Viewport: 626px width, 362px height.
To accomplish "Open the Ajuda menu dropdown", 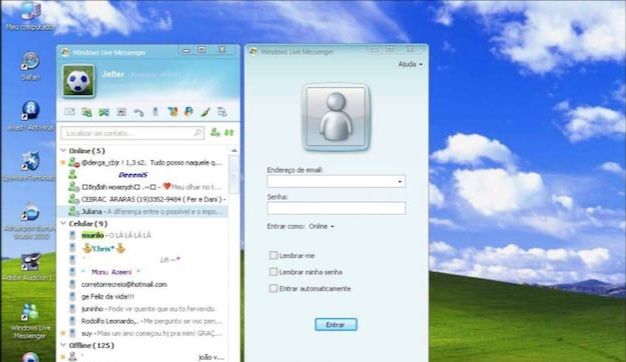I will (410, 64).
